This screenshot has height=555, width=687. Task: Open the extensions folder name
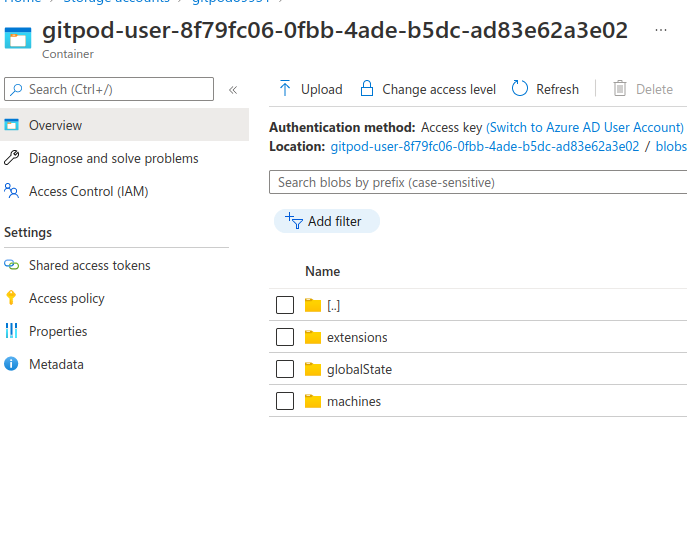pyautogui.click(x=357, y=338)
